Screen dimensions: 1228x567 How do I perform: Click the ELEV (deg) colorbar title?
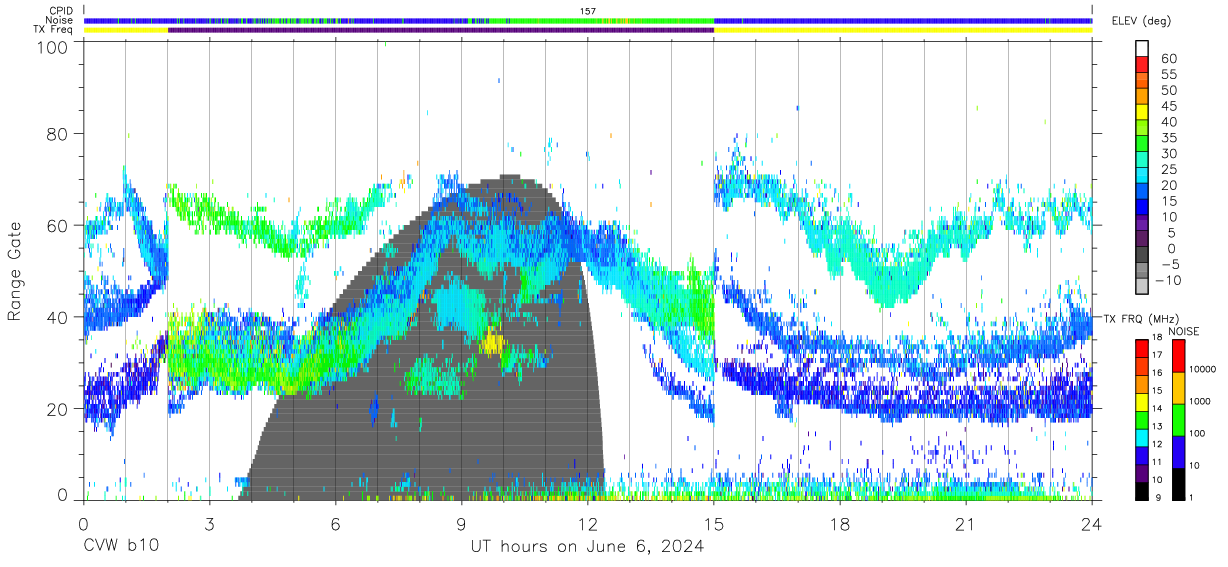point(1144,21)
